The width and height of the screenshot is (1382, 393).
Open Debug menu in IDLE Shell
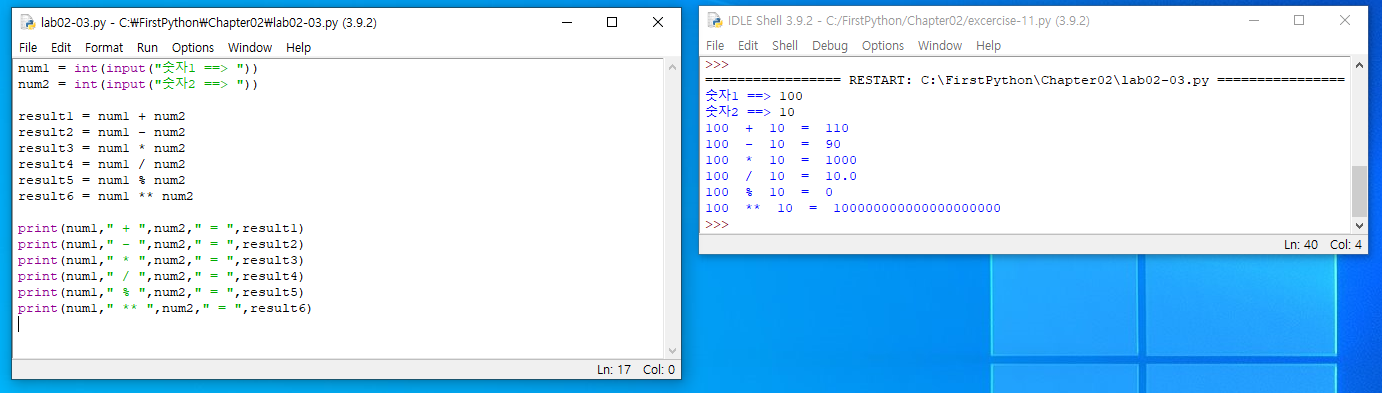point(829,45)
